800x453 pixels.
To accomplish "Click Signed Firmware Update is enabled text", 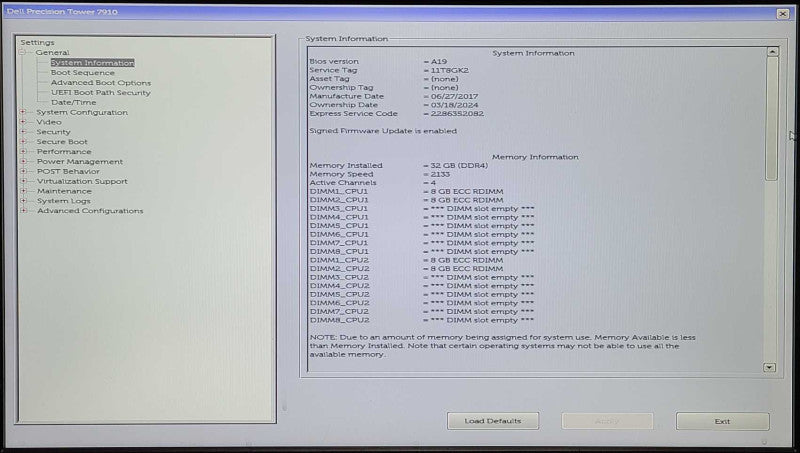I will pos(383,131).
